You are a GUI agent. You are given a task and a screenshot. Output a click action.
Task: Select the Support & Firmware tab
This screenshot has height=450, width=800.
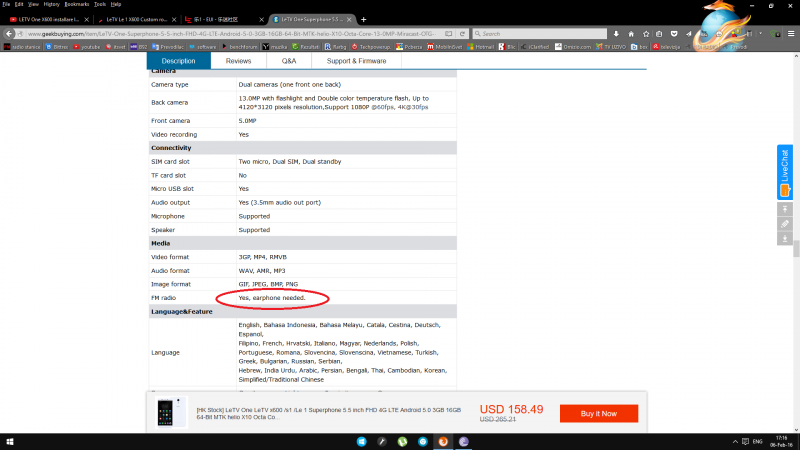(x=356, y=61)
